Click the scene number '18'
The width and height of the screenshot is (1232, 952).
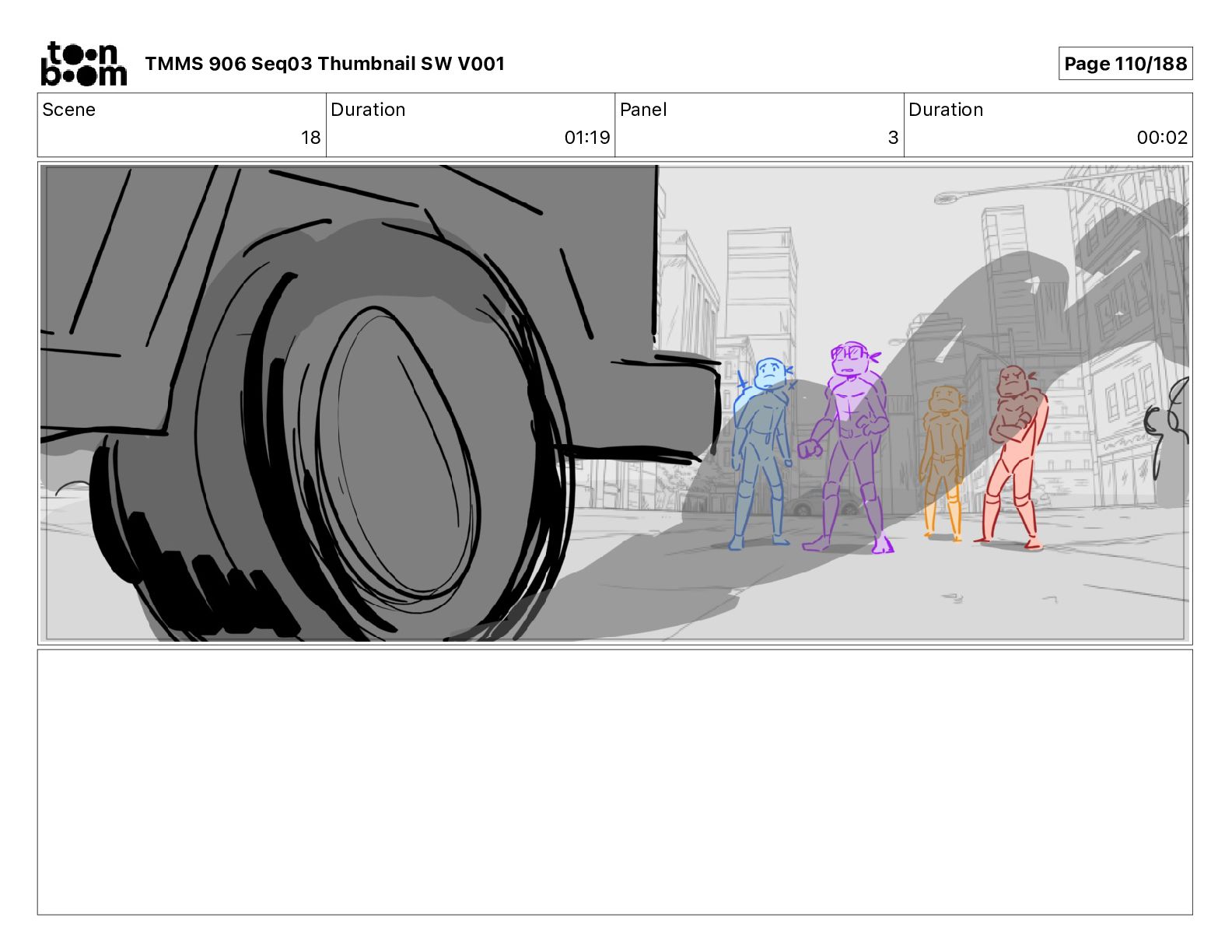pos(310,138)
